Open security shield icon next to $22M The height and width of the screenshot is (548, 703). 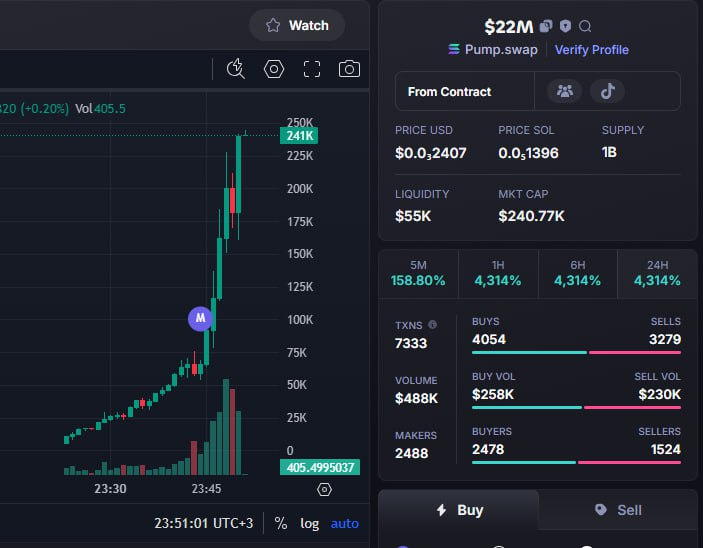point(565,26)
